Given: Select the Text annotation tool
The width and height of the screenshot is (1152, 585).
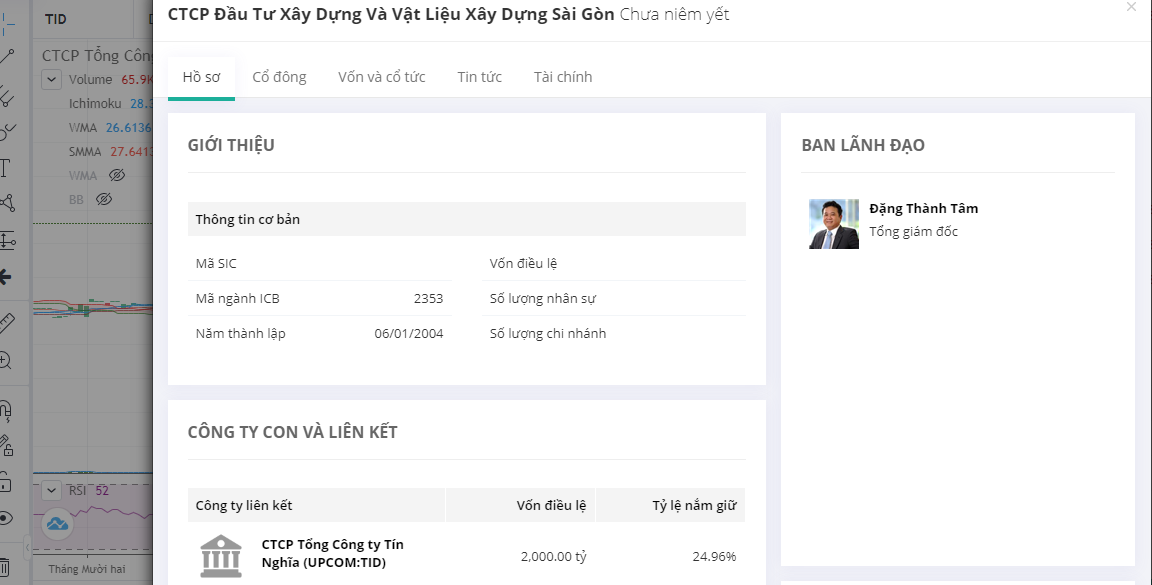Looking at the screenshot, I should pyautogui.click(x=5, y=167).
